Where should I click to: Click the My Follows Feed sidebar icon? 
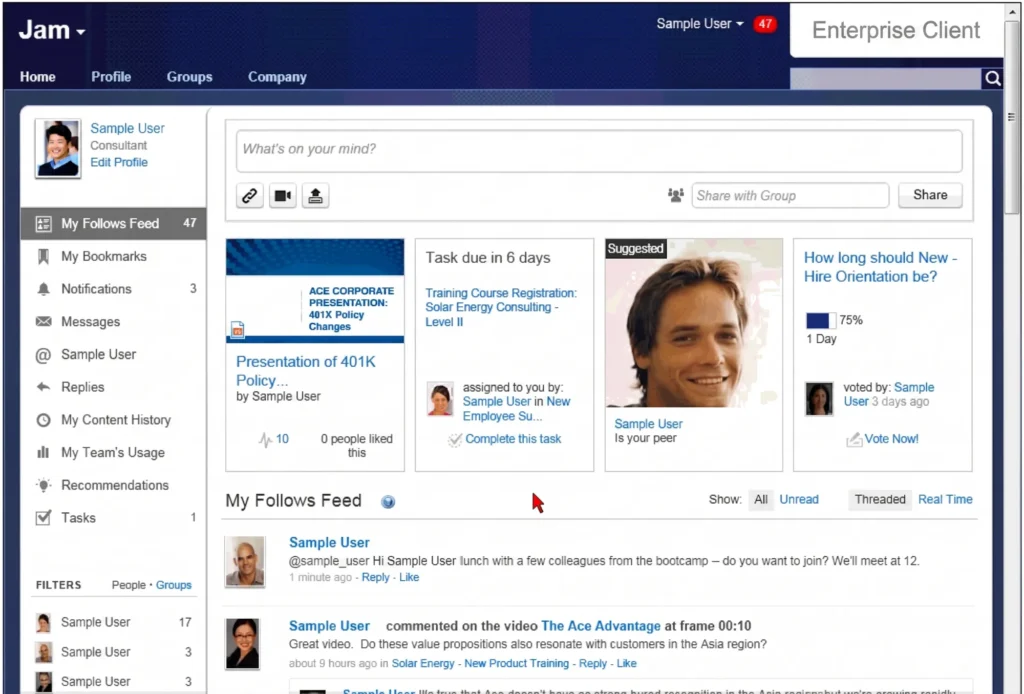click(x=43, y=224)
